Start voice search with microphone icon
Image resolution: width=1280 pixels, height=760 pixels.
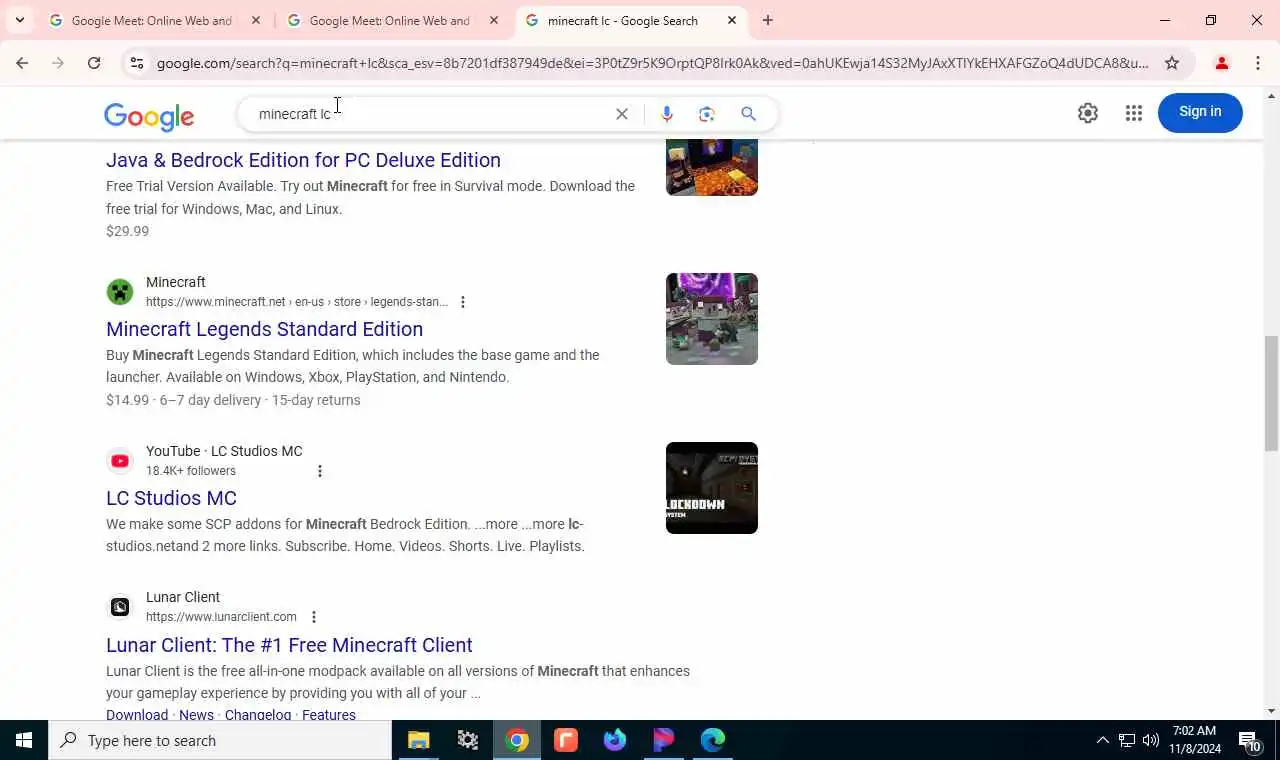point(667,114)
